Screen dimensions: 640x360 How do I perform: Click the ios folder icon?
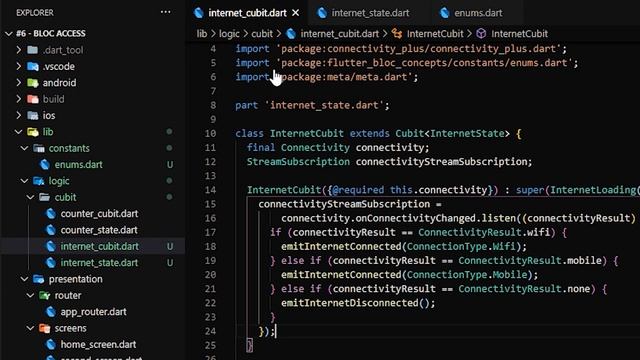pos(33,115)
